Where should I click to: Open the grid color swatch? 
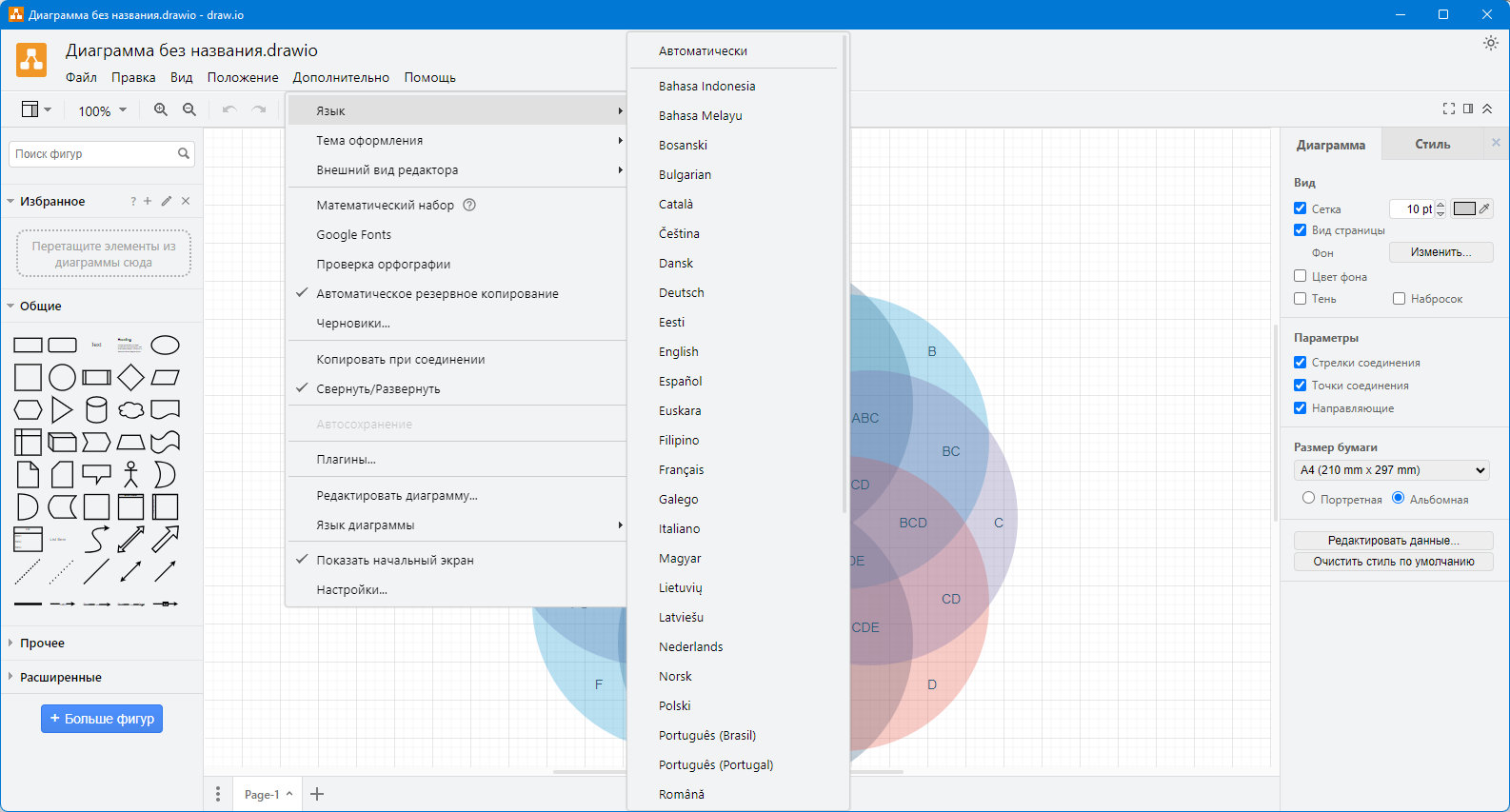pos(1464,208)
